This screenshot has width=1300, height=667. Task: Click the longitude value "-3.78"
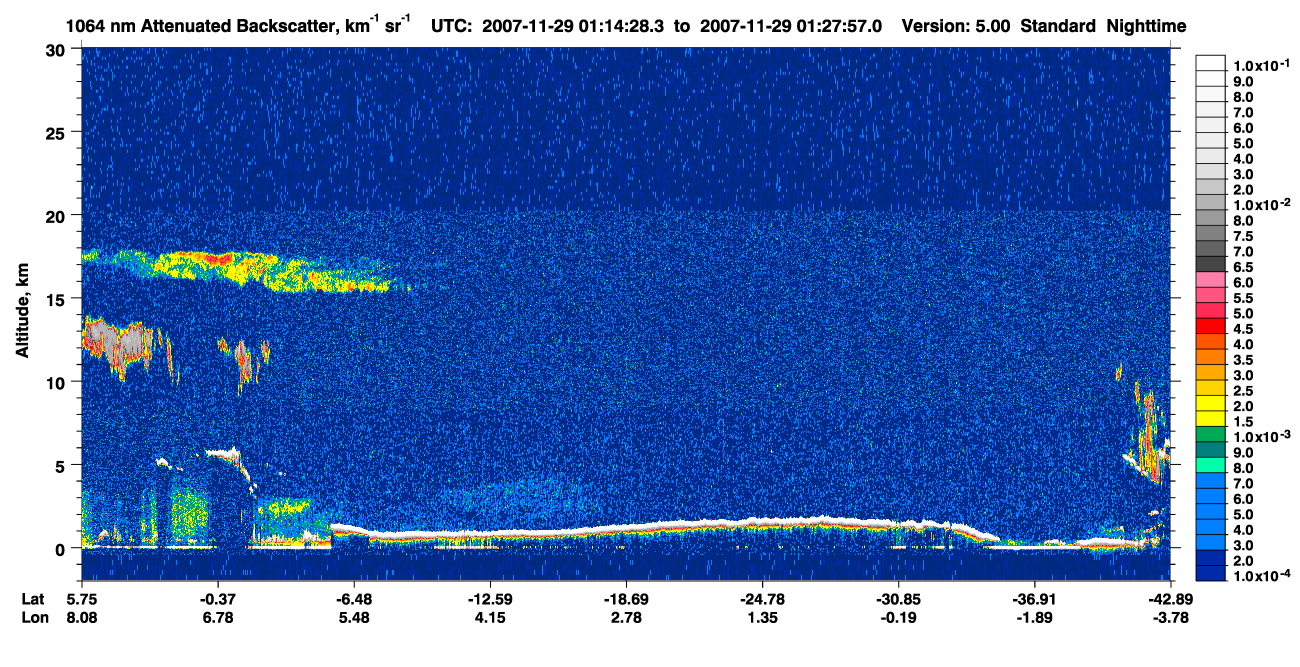click(x=1169, y=617)
